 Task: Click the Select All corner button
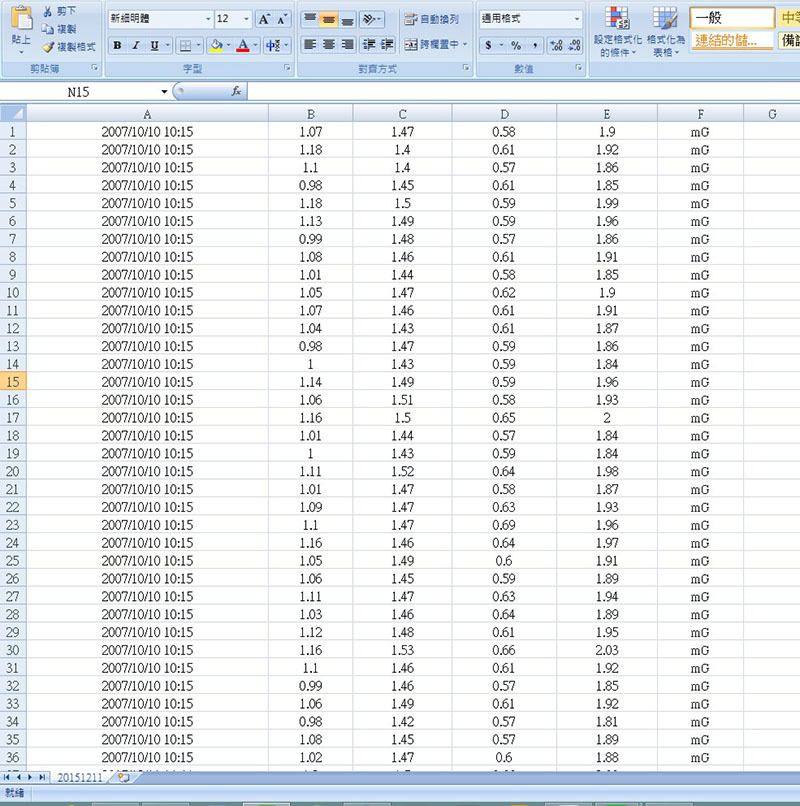tap(13, 113)
